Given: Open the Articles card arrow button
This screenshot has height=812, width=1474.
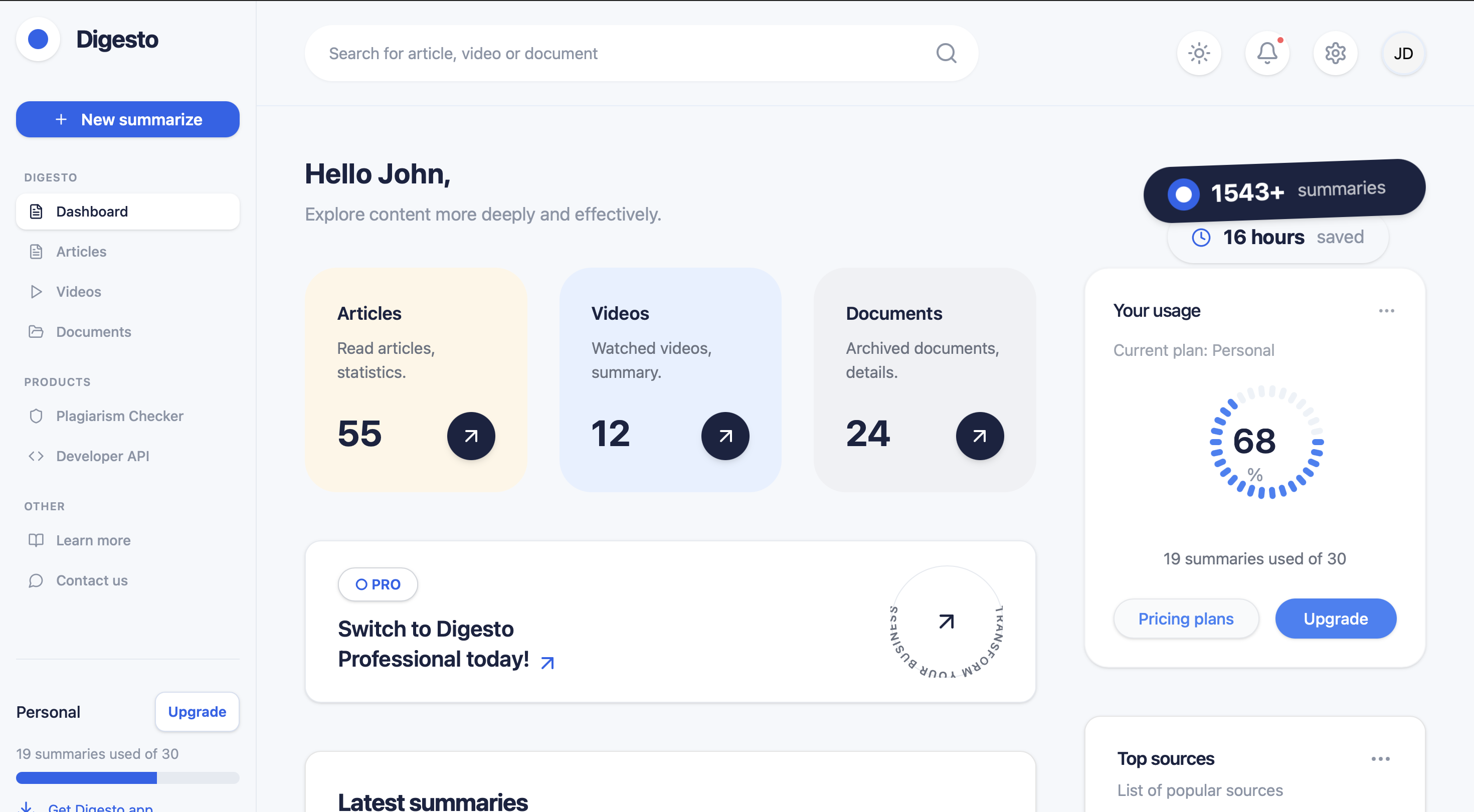Looking at the screenshot, I should [471, 436].
